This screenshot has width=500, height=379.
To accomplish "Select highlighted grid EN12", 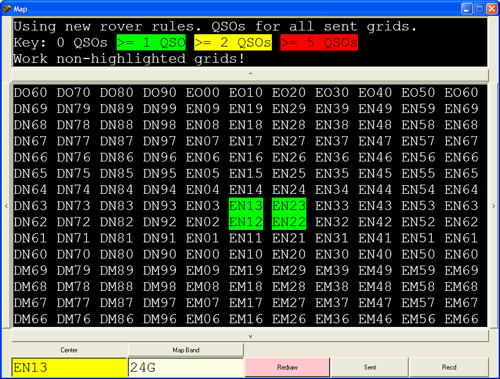I will point(246,222).
